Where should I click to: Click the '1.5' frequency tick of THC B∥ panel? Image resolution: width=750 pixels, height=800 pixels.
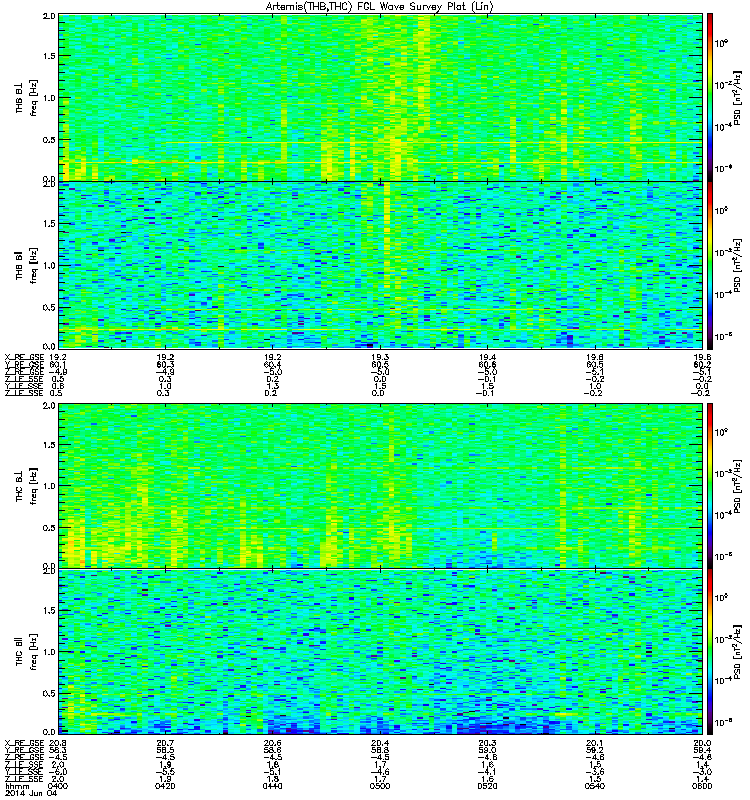click(x=49, y=610)
